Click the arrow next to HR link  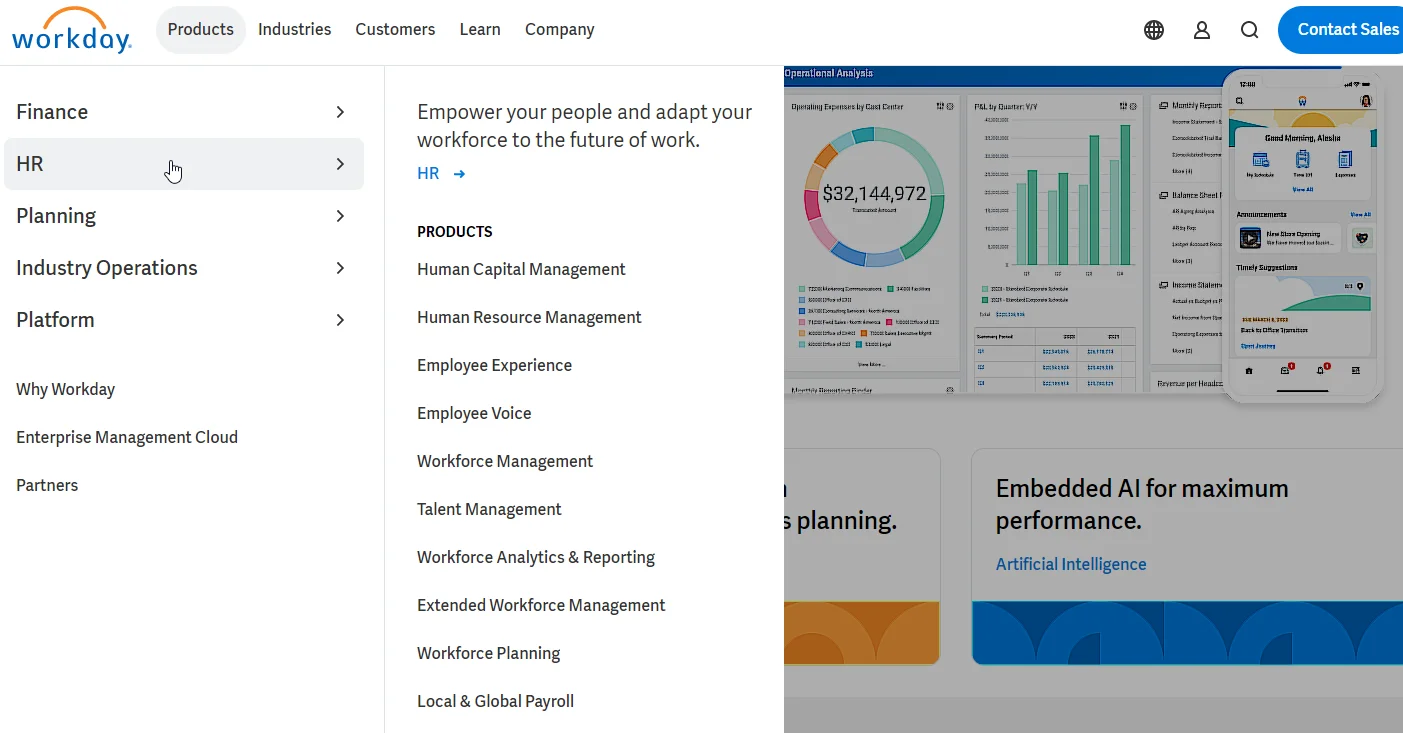click(x=459, y=174)
